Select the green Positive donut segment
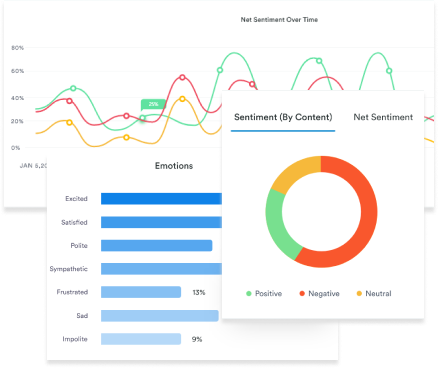 [278, 227]
